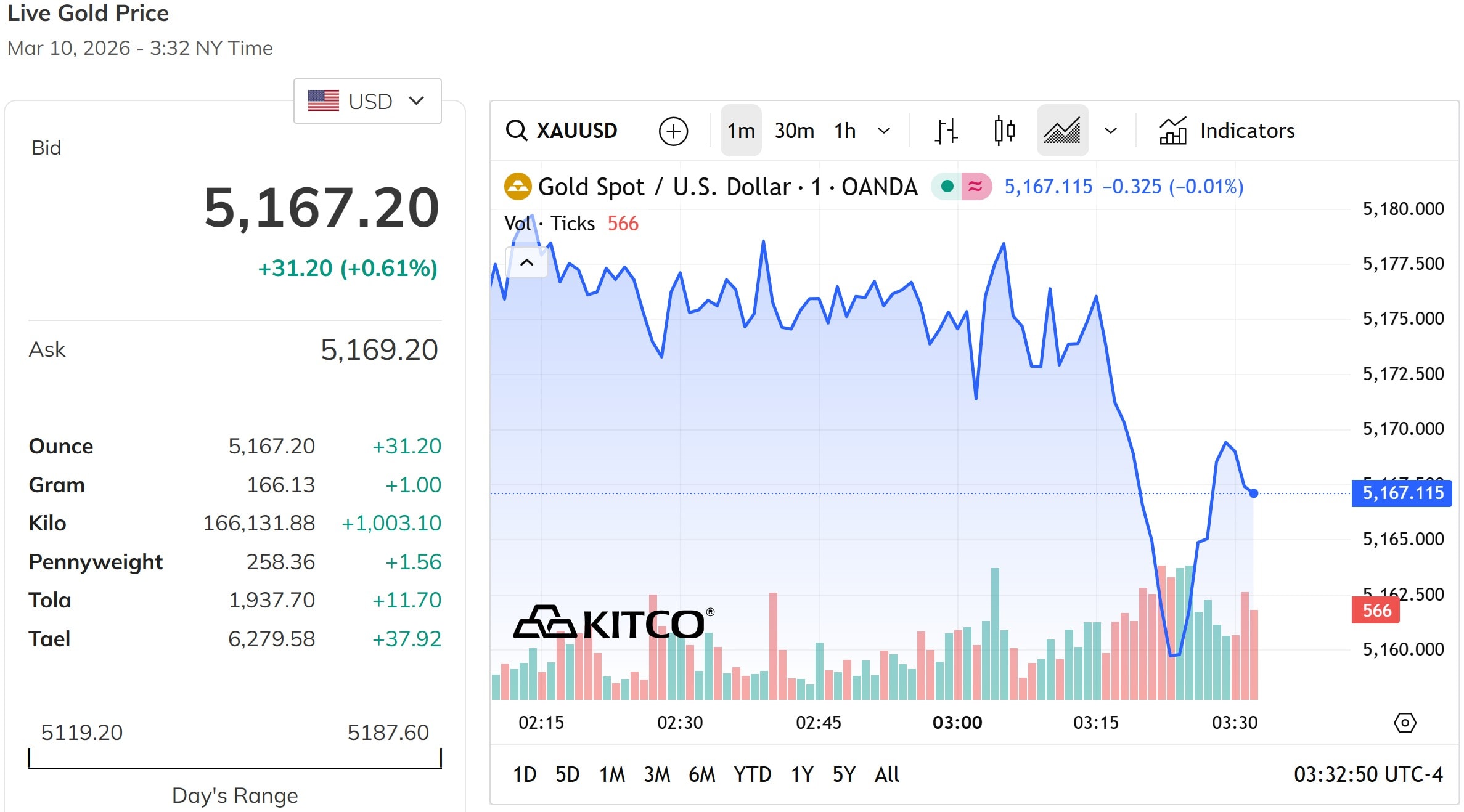
Task: Toggle the pink data delay indicator
Action: (x=975, y=186)
